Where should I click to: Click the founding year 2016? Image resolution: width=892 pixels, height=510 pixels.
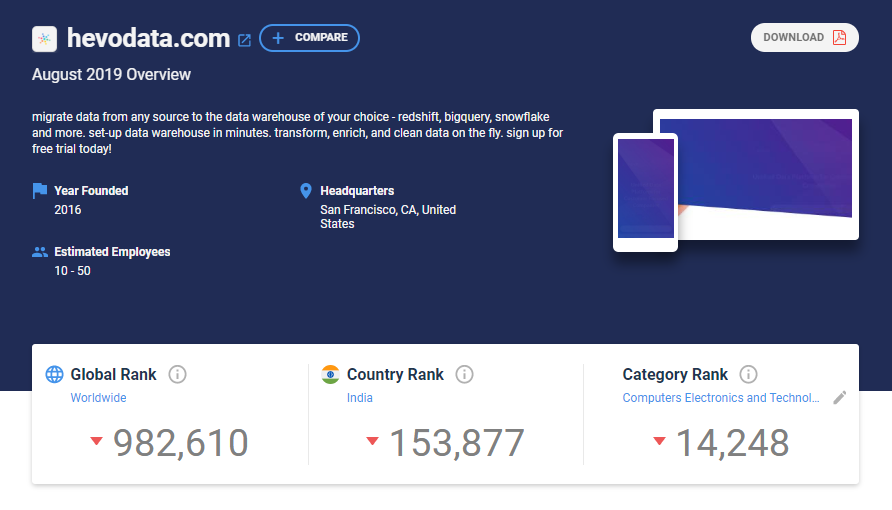pos(68,210)
